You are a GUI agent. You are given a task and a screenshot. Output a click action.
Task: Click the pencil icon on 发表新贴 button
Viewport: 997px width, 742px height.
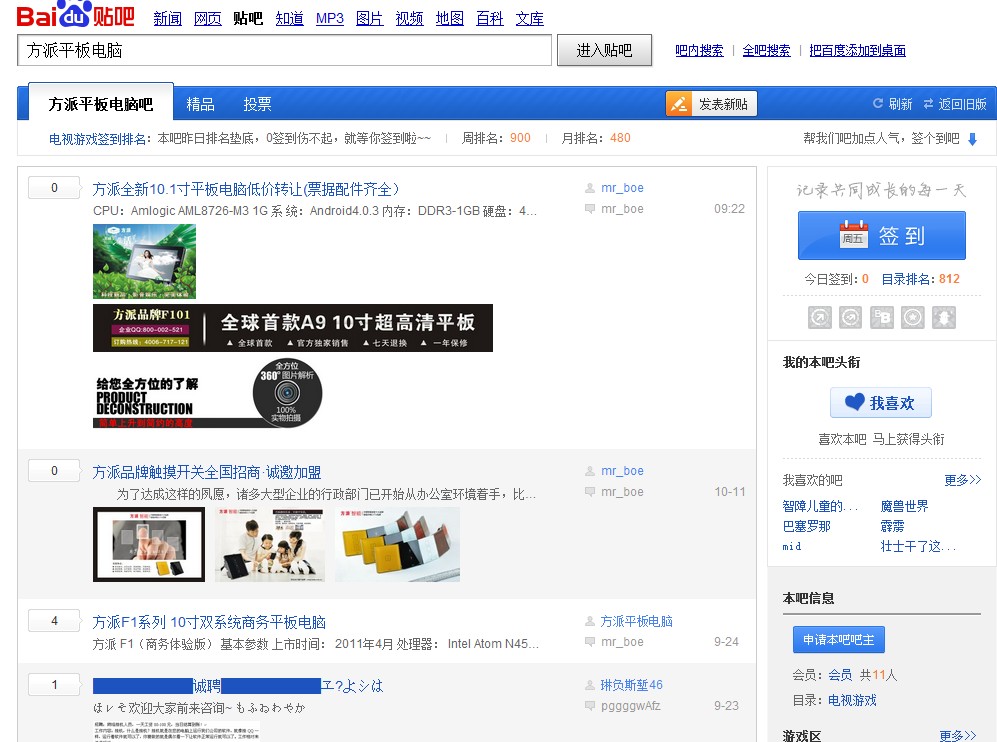[x=678, y=104]
